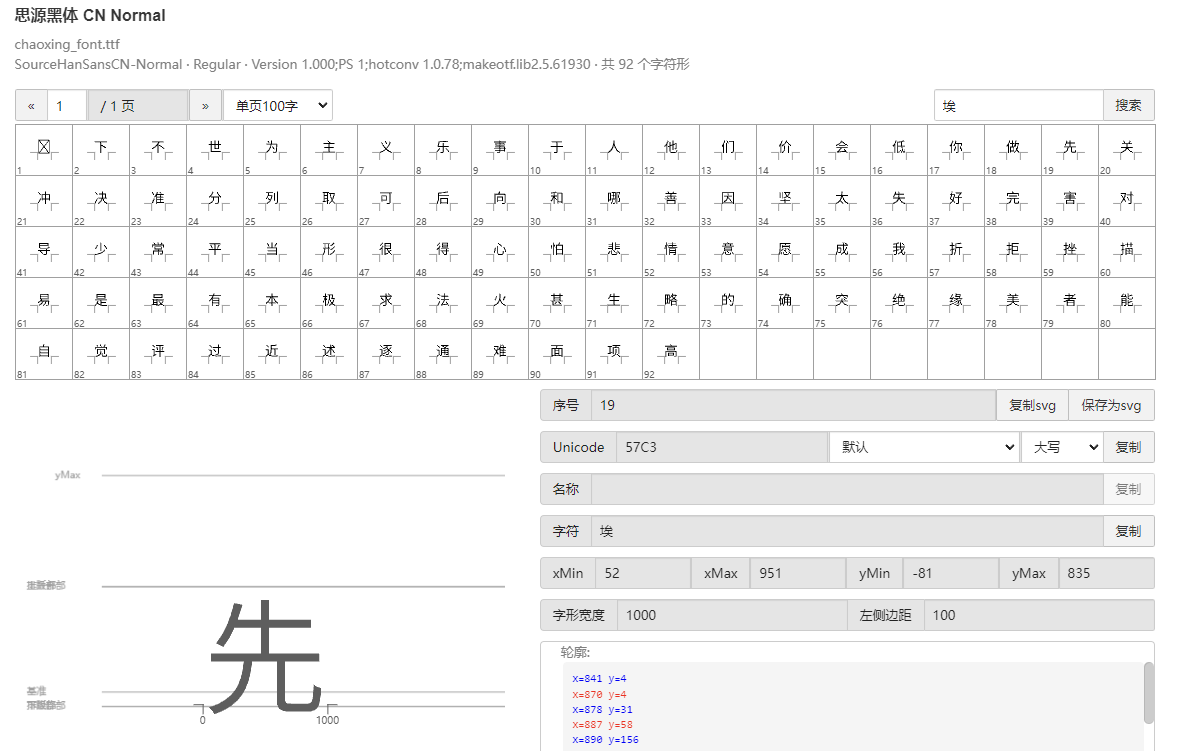Click the 字形宽度 field showing 1000
The image size is (1199, 751).
coord(732,616)
